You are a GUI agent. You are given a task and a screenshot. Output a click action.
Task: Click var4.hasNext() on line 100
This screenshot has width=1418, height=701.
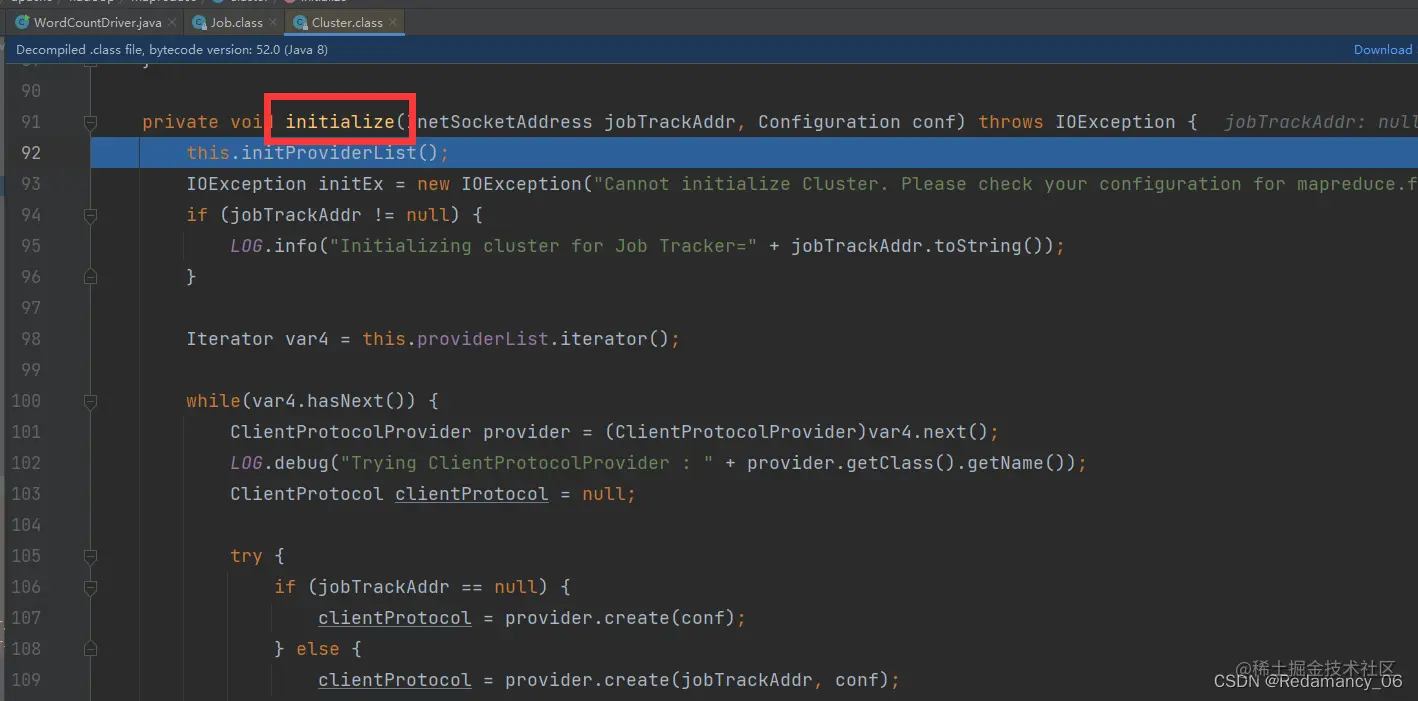tap(329, 401)
